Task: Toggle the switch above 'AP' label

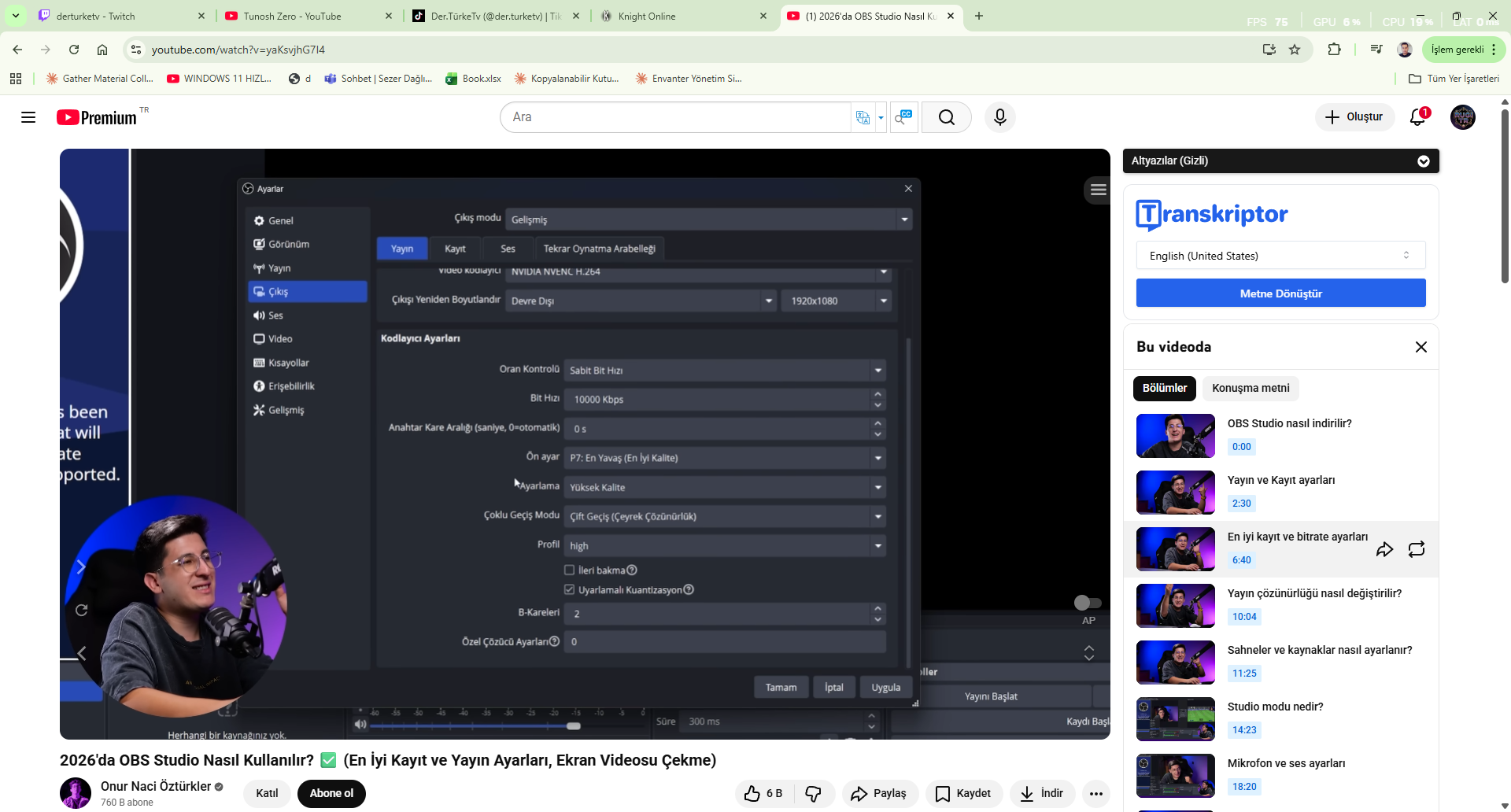Action: coord(1088,603)
